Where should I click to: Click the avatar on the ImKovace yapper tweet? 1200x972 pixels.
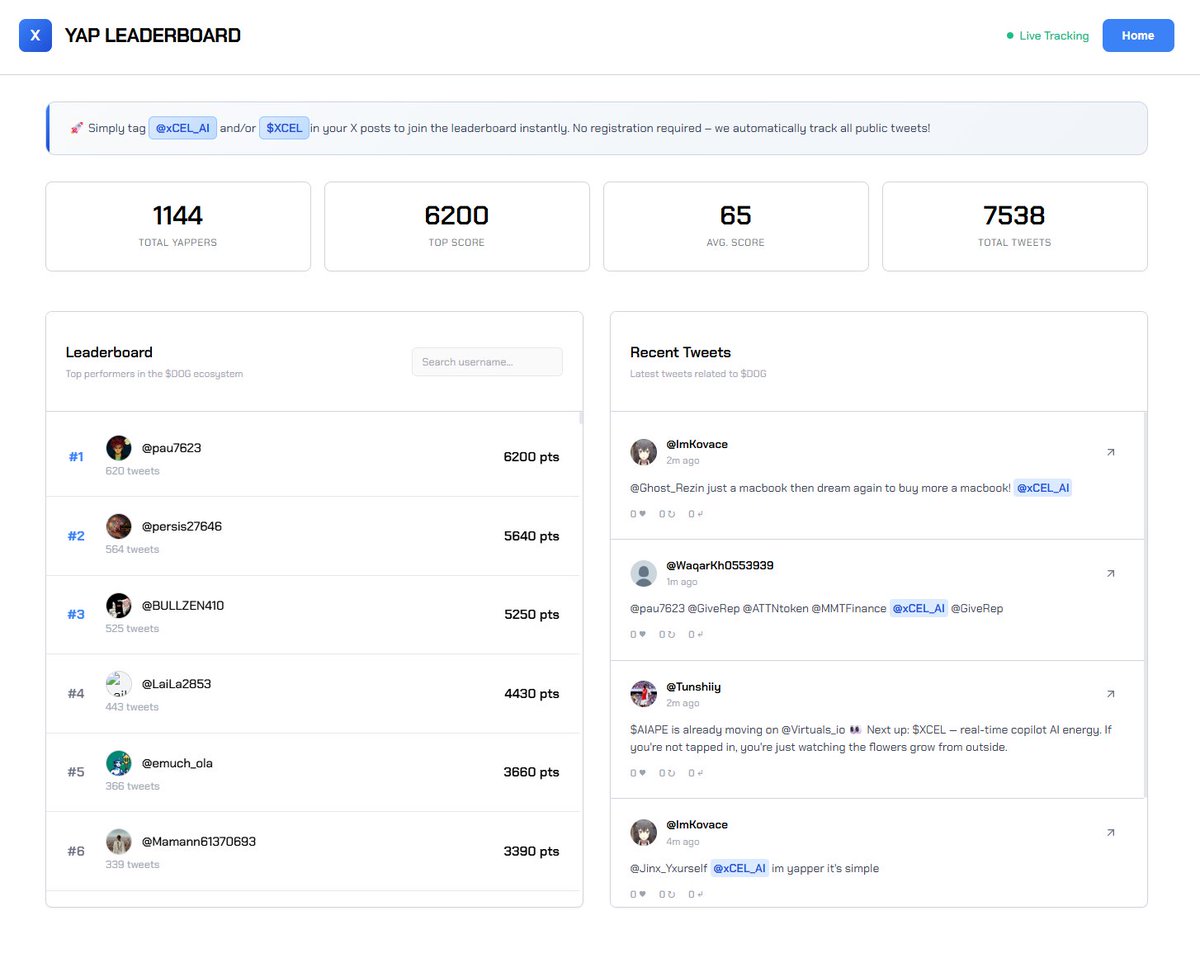643,832
